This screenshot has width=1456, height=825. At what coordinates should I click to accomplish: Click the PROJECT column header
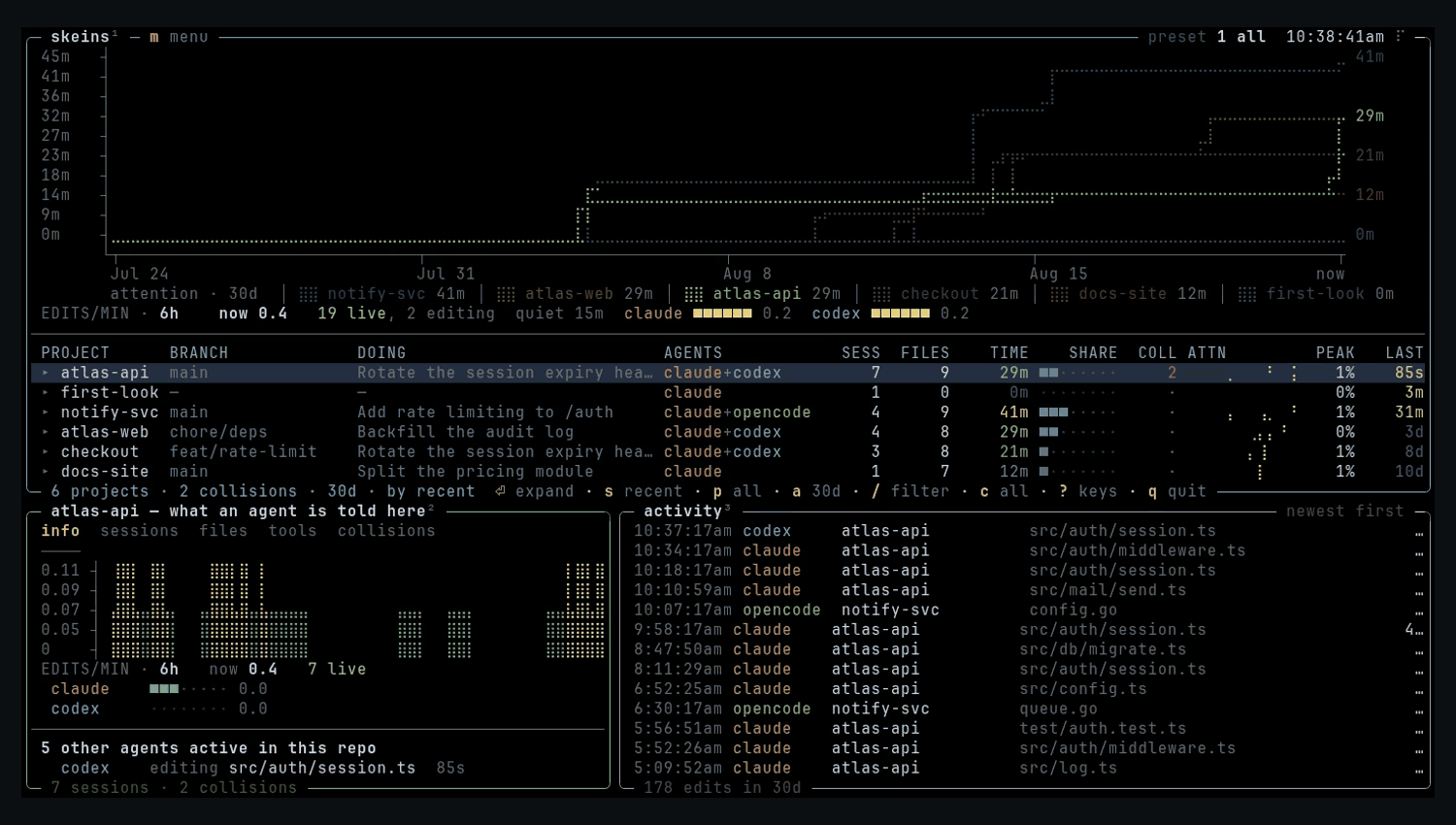76,353
